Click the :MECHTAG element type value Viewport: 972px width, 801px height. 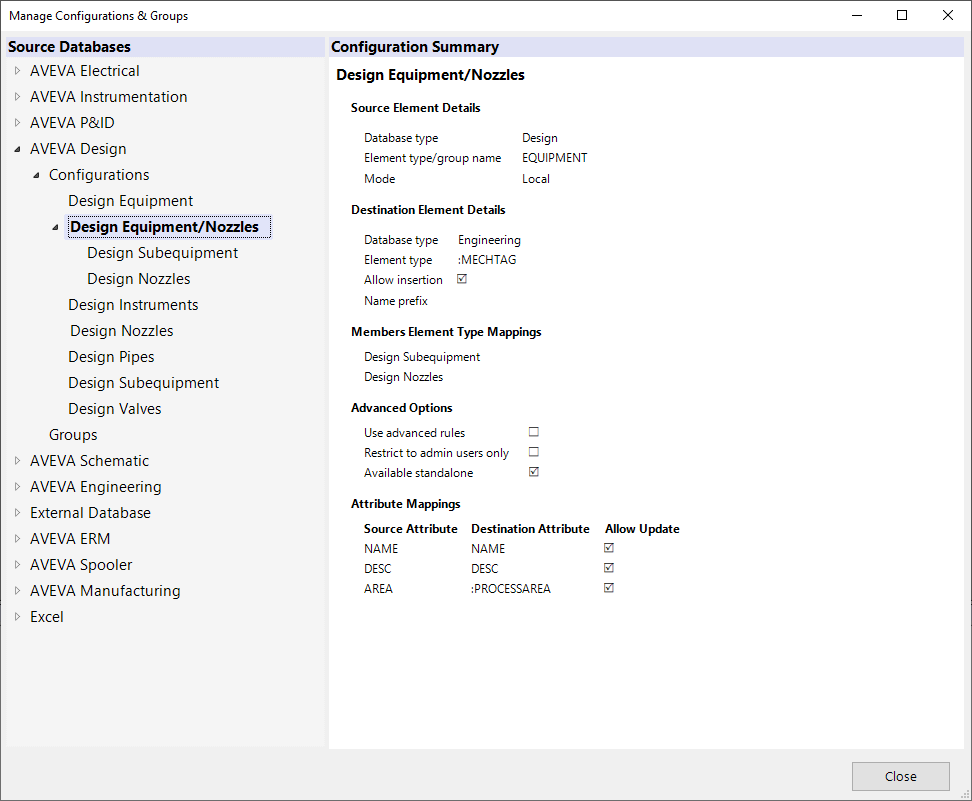coord(487,260)
